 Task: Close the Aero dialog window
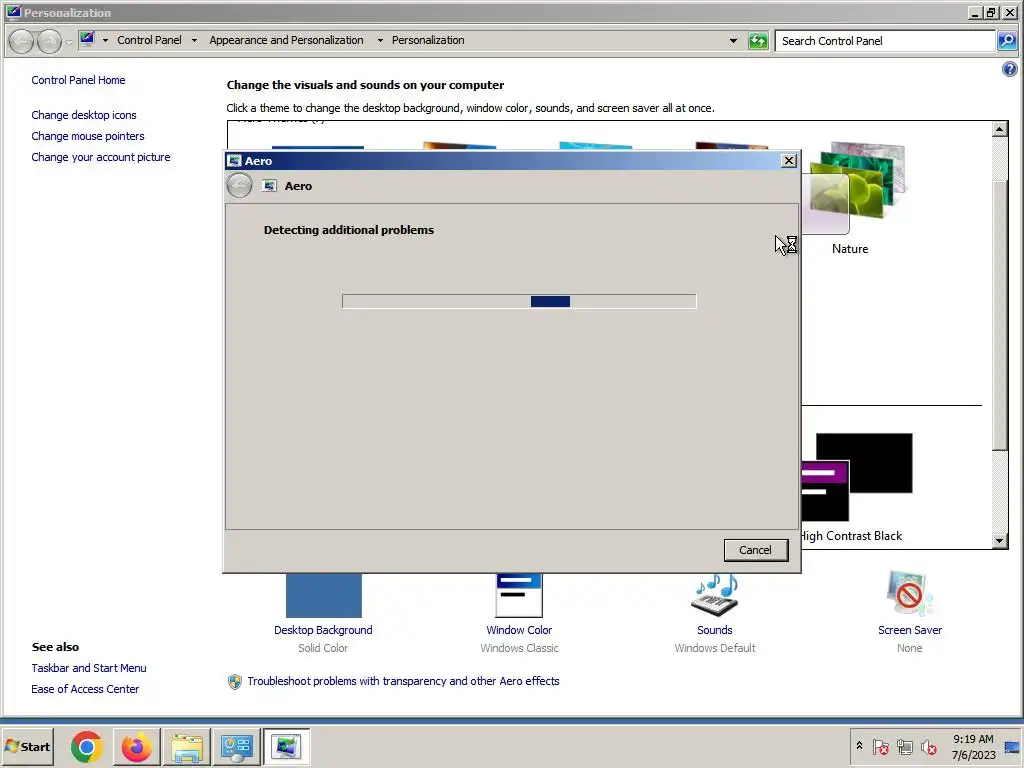tap(789, 161)
